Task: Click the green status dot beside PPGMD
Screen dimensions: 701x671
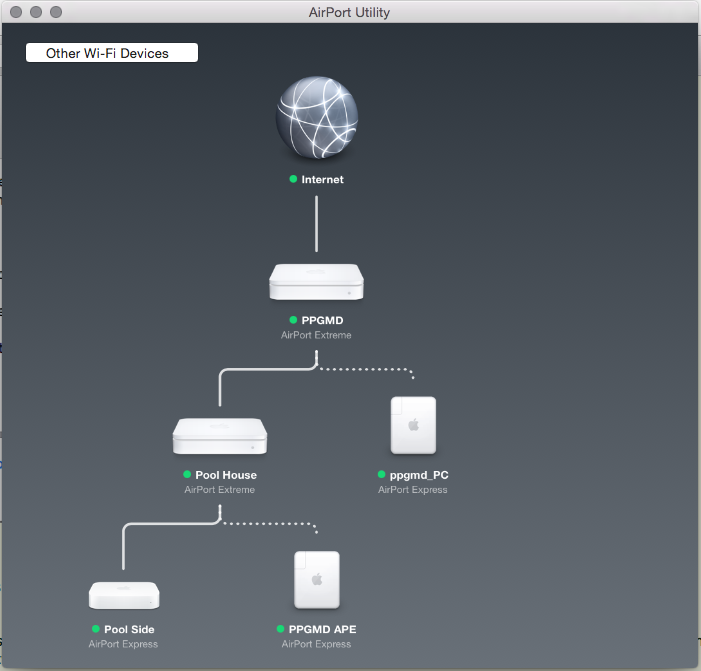Action: [293, 320]
